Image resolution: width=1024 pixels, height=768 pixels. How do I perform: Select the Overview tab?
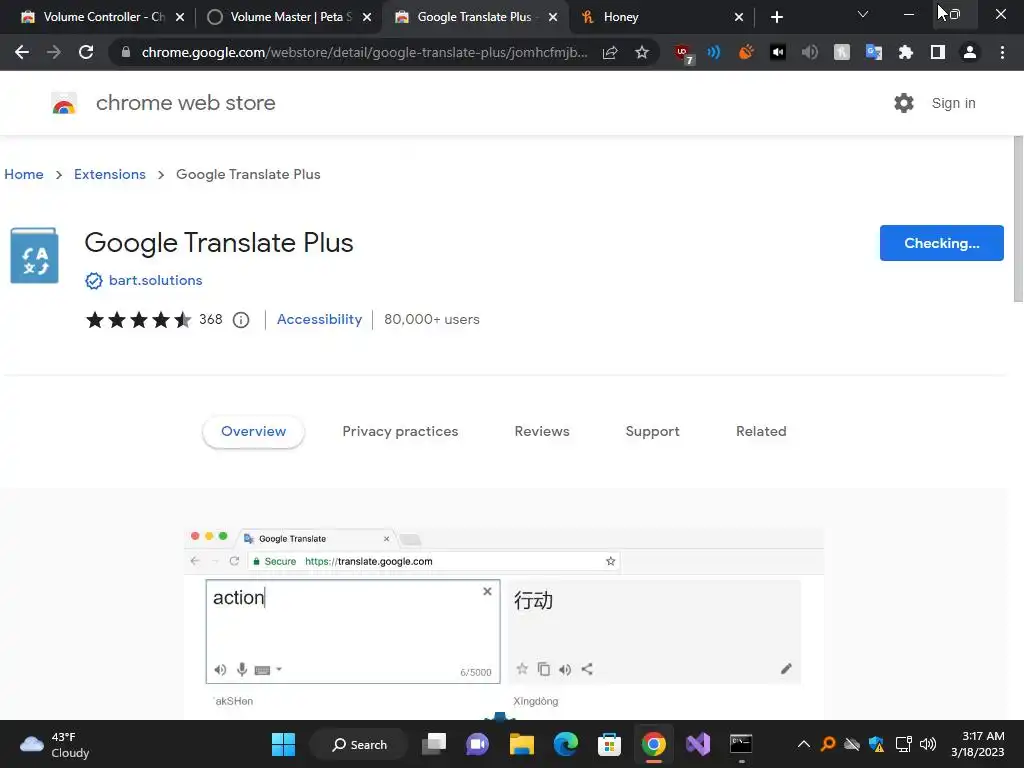click(253, 432)
